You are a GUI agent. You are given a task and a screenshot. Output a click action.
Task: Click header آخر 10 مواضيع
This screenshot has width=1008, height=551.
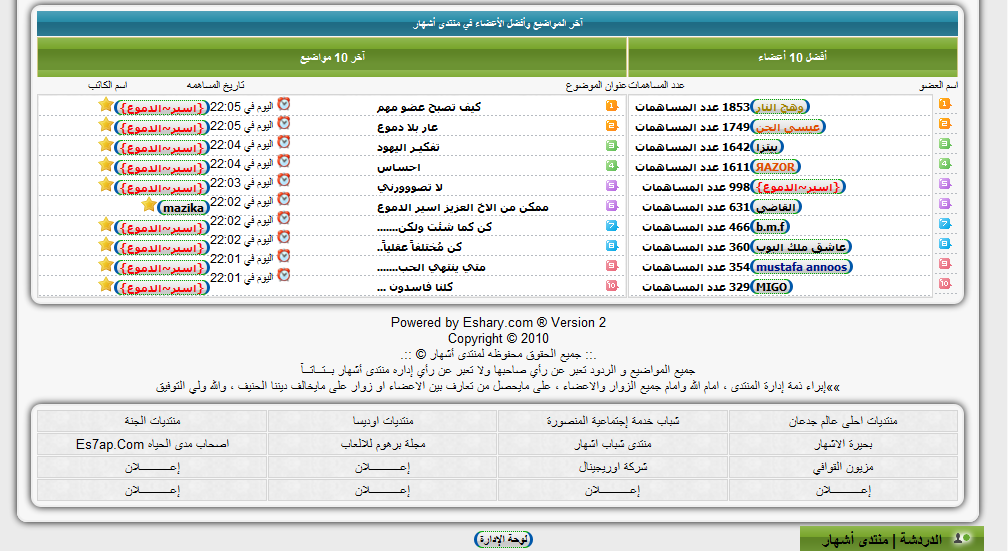click(332, 57)
